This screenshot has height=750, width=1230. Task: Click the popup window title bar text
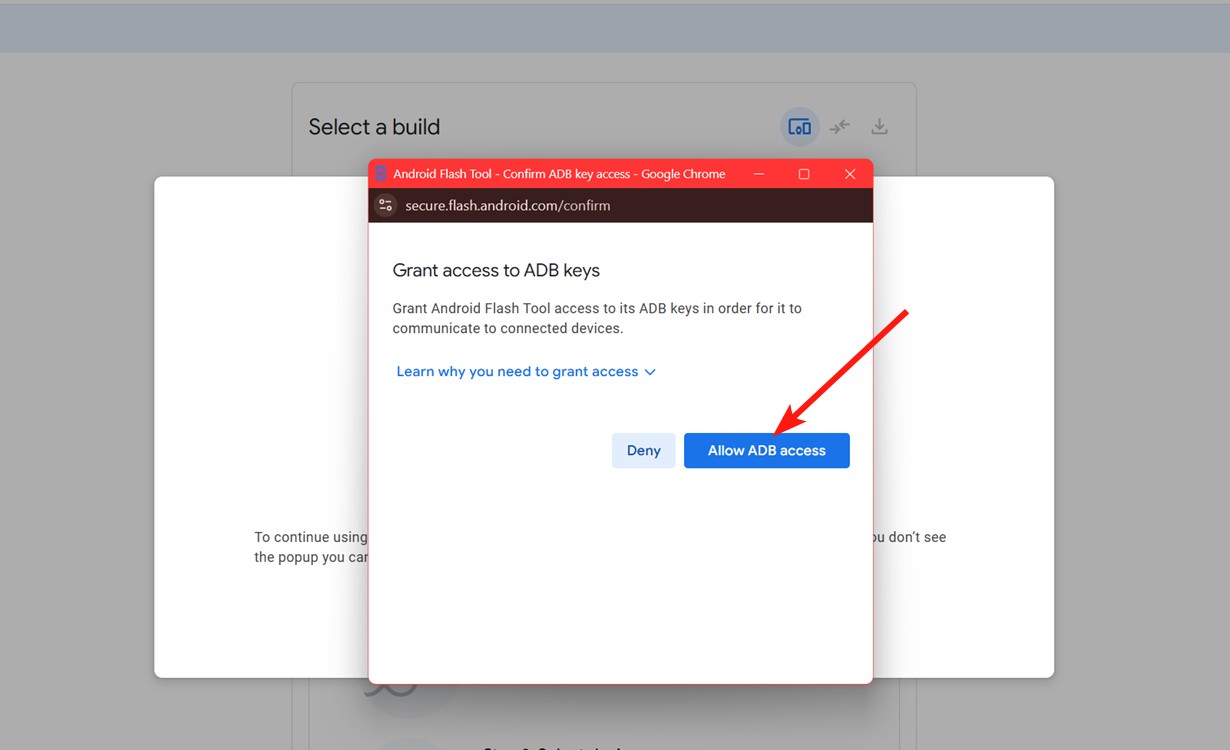(559, 173)
